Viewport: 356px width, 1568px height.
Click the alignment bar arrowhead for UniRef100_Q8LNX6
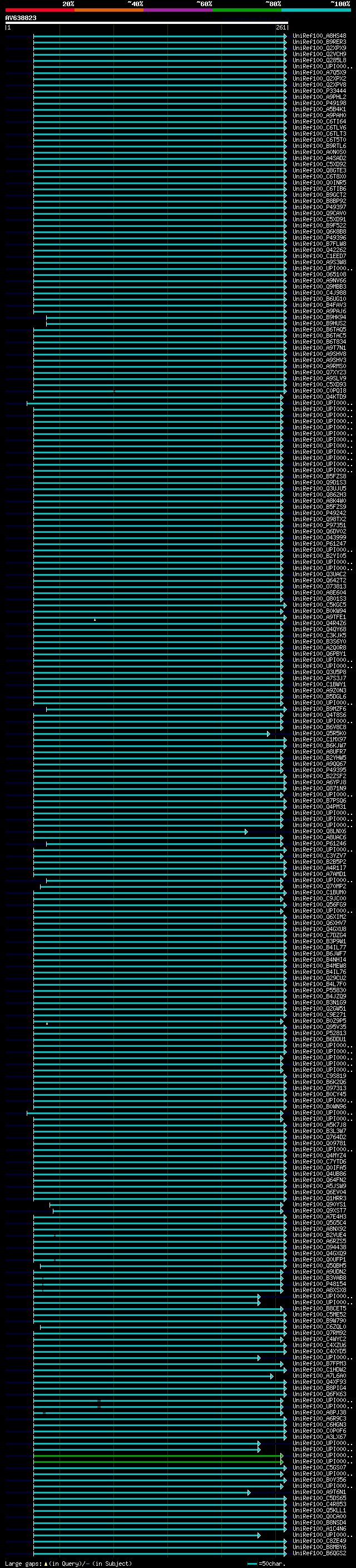pyautogui.click(x=246, y=832)
